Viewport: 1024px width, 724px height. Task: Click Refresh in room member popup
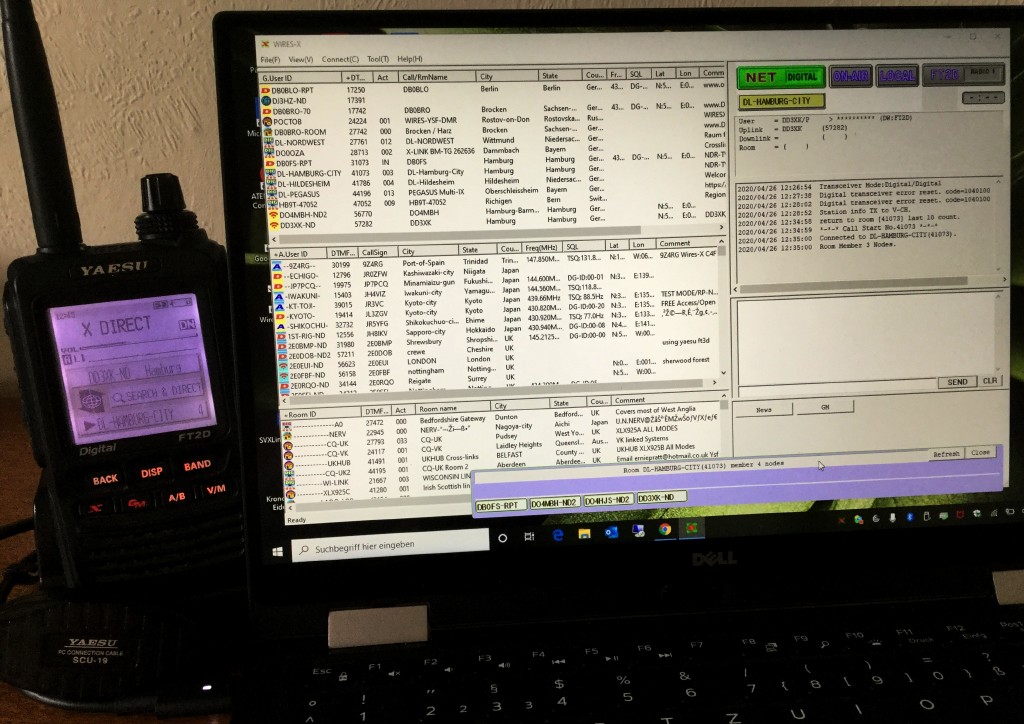coord(946,454)
